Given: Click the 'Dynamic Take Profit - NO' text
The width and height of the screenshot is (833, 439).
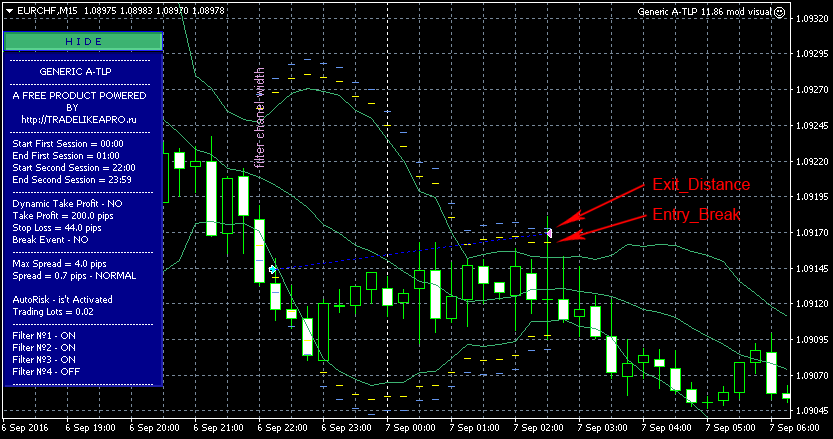Looking at the screenshot, I should click(67, 204).
